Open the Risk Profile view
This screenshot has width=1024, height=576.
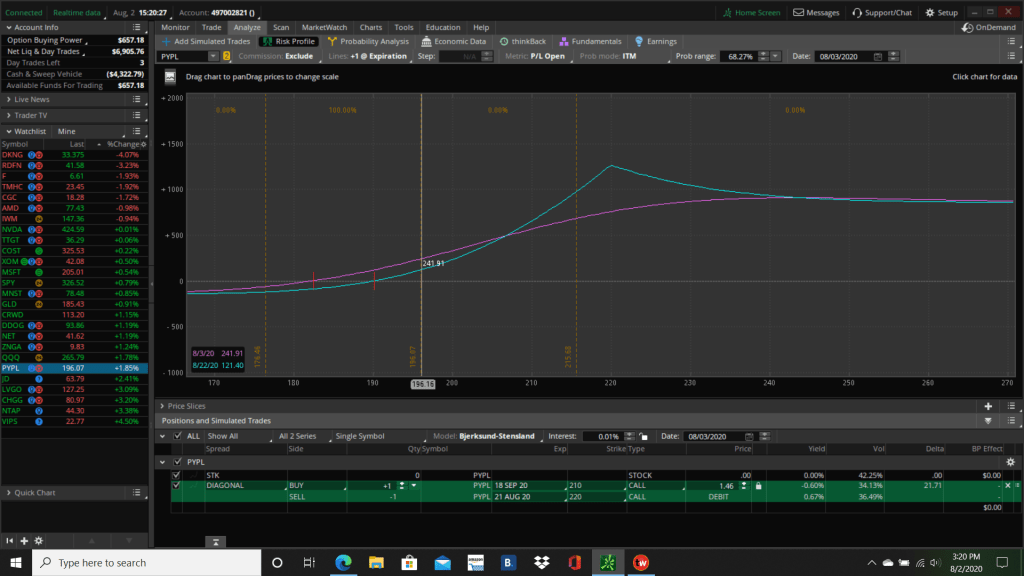coord(287,42)
